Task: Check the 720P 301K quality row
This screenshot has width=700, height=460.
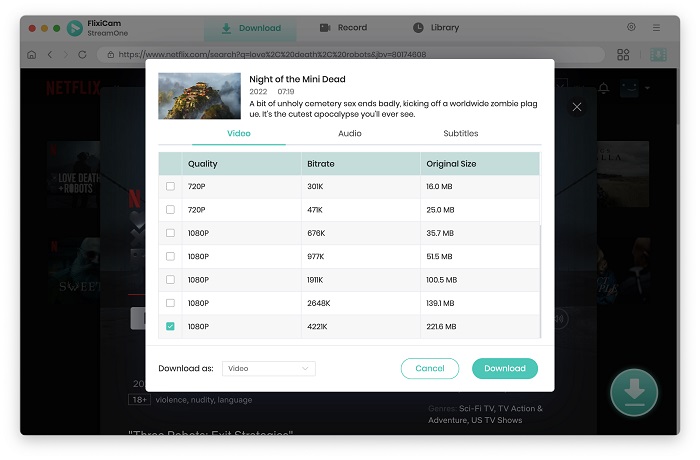Action: point(170,186)
